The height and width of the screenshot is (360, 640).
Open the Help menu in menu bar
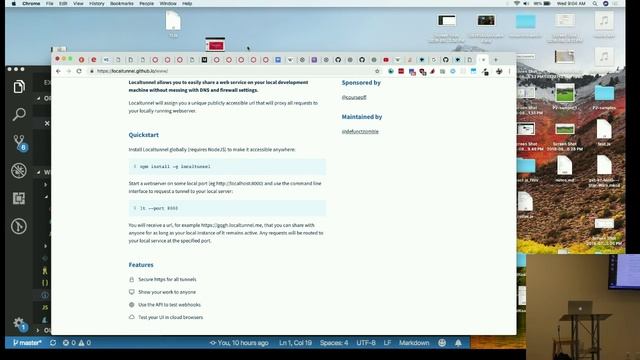coord(187,3)
